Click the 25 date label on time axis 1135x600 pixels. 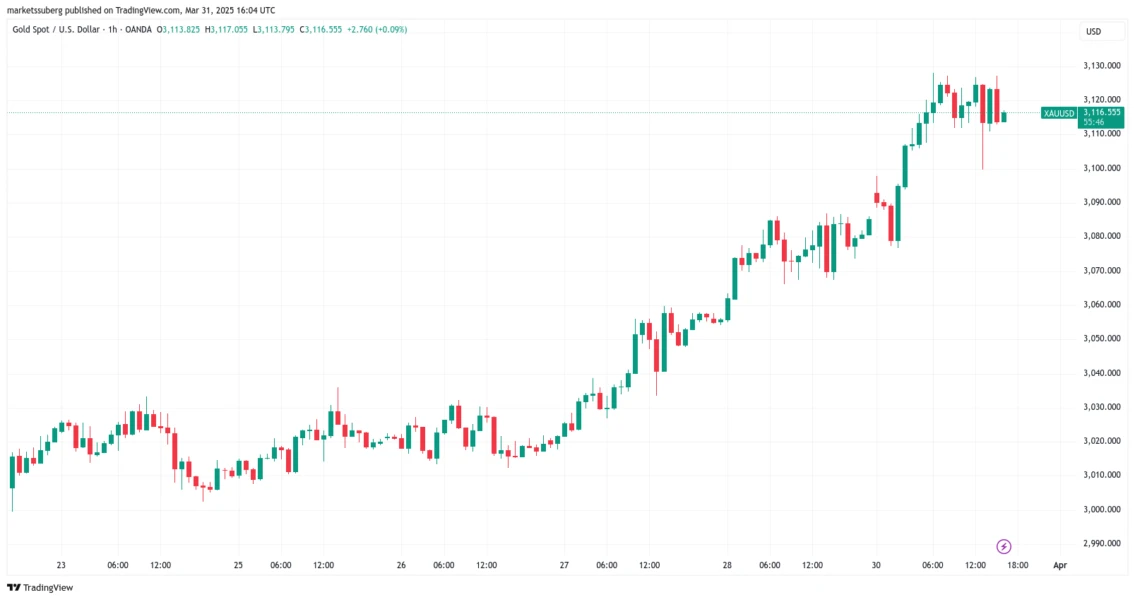pyautogui.click(x=238, y=565)
